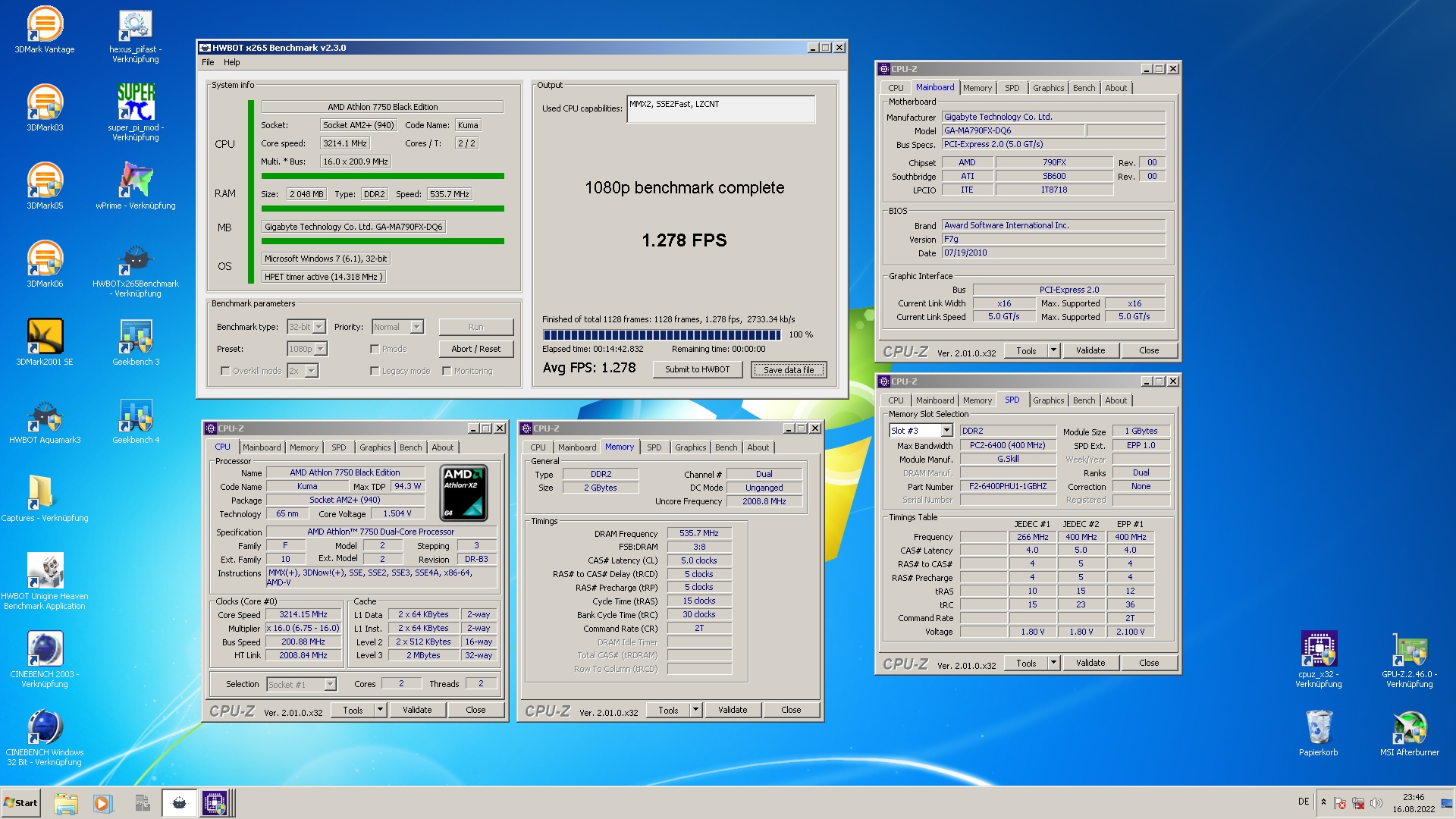1456x819 pixels.
Task: Launch the GPU-Z.2.46.0 shortcut icon
Action: tap(1410, 660)
